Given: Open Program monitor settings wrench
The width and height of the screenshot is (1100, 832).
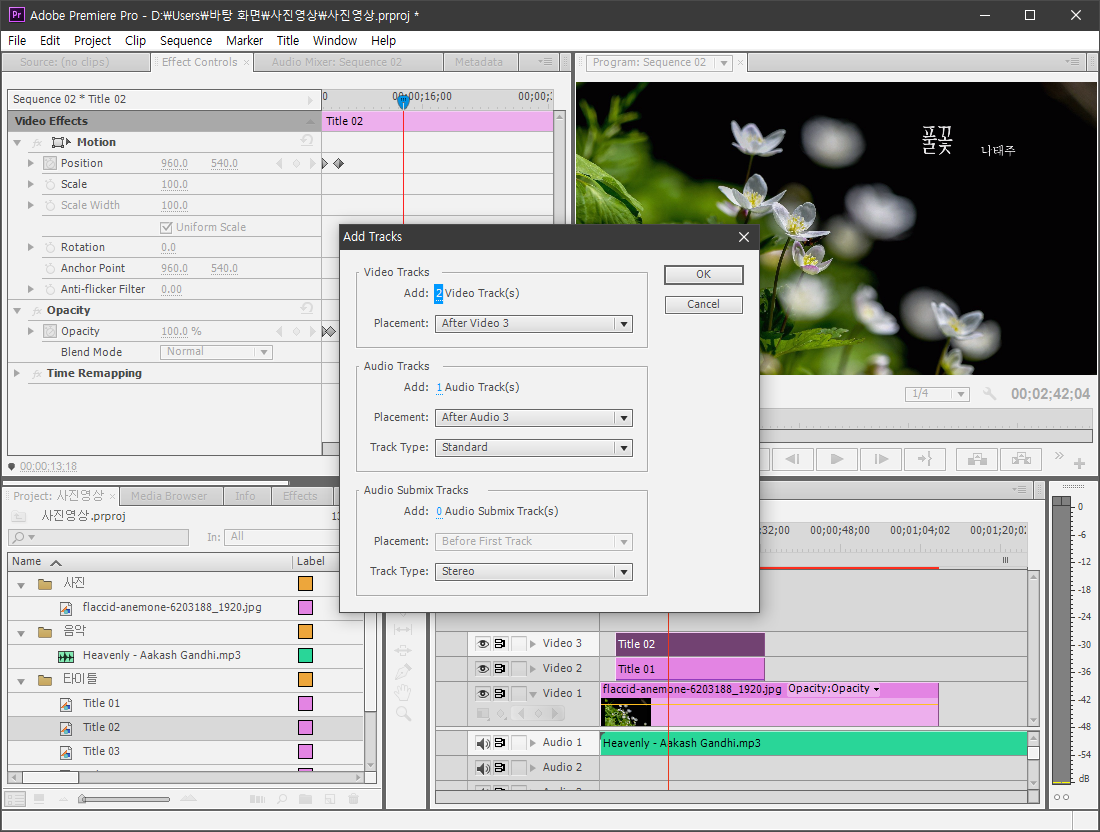Looking at the screenshot, I should (x=989, y=394).
